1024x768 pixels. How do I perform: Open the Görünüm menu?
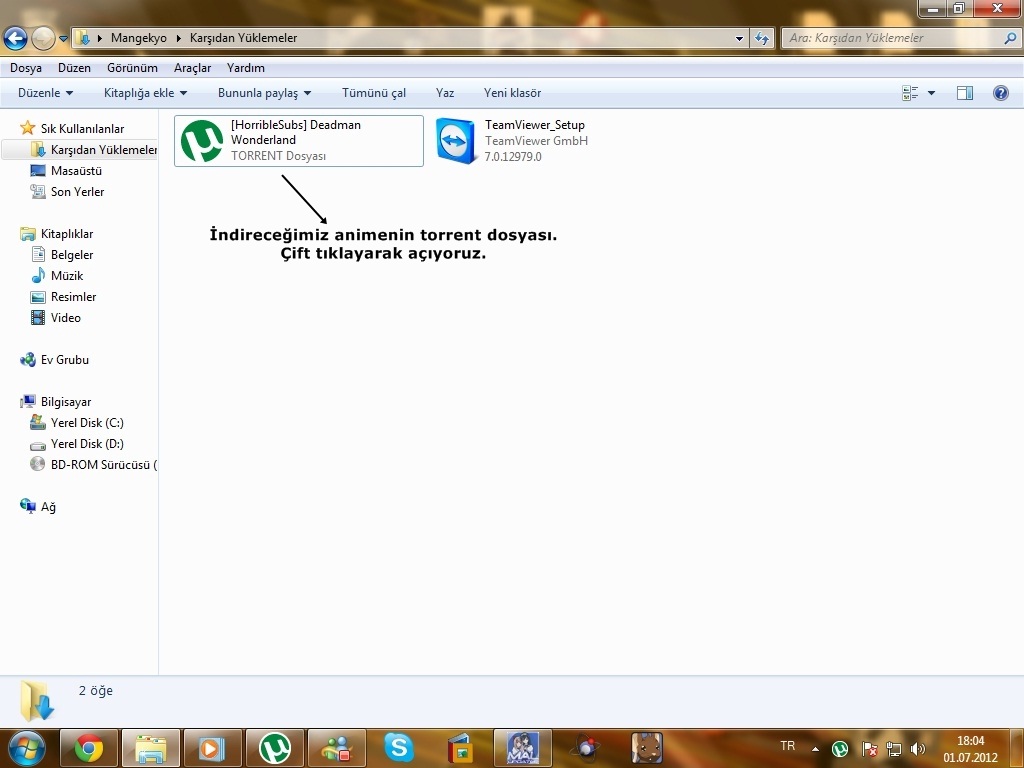pos(133,68)
